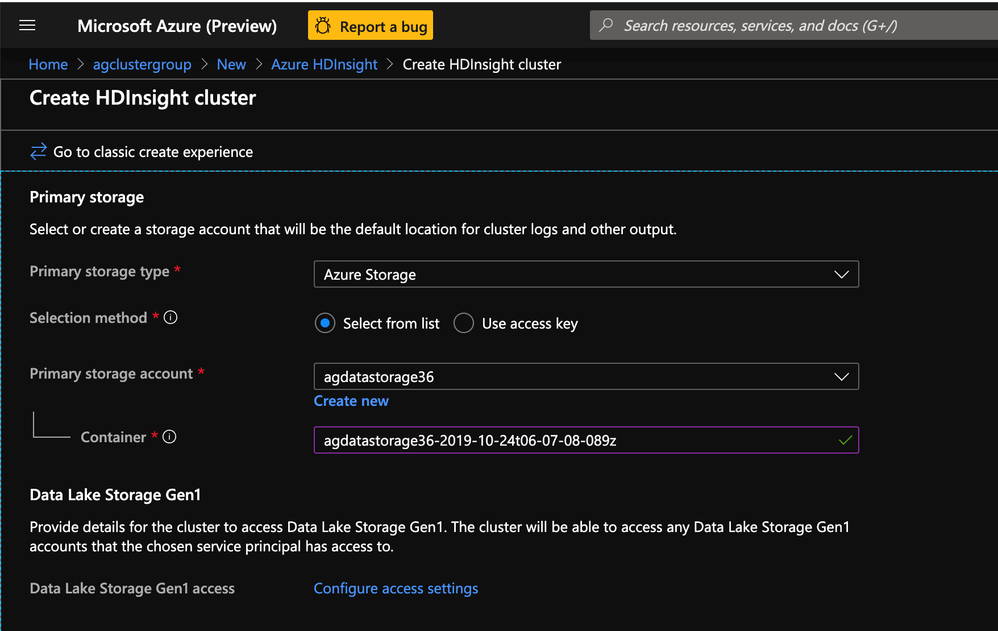This screenshot has width=998, height=631.
Task: Show Container info tooltip icon
Action: [x=170, y=437]
